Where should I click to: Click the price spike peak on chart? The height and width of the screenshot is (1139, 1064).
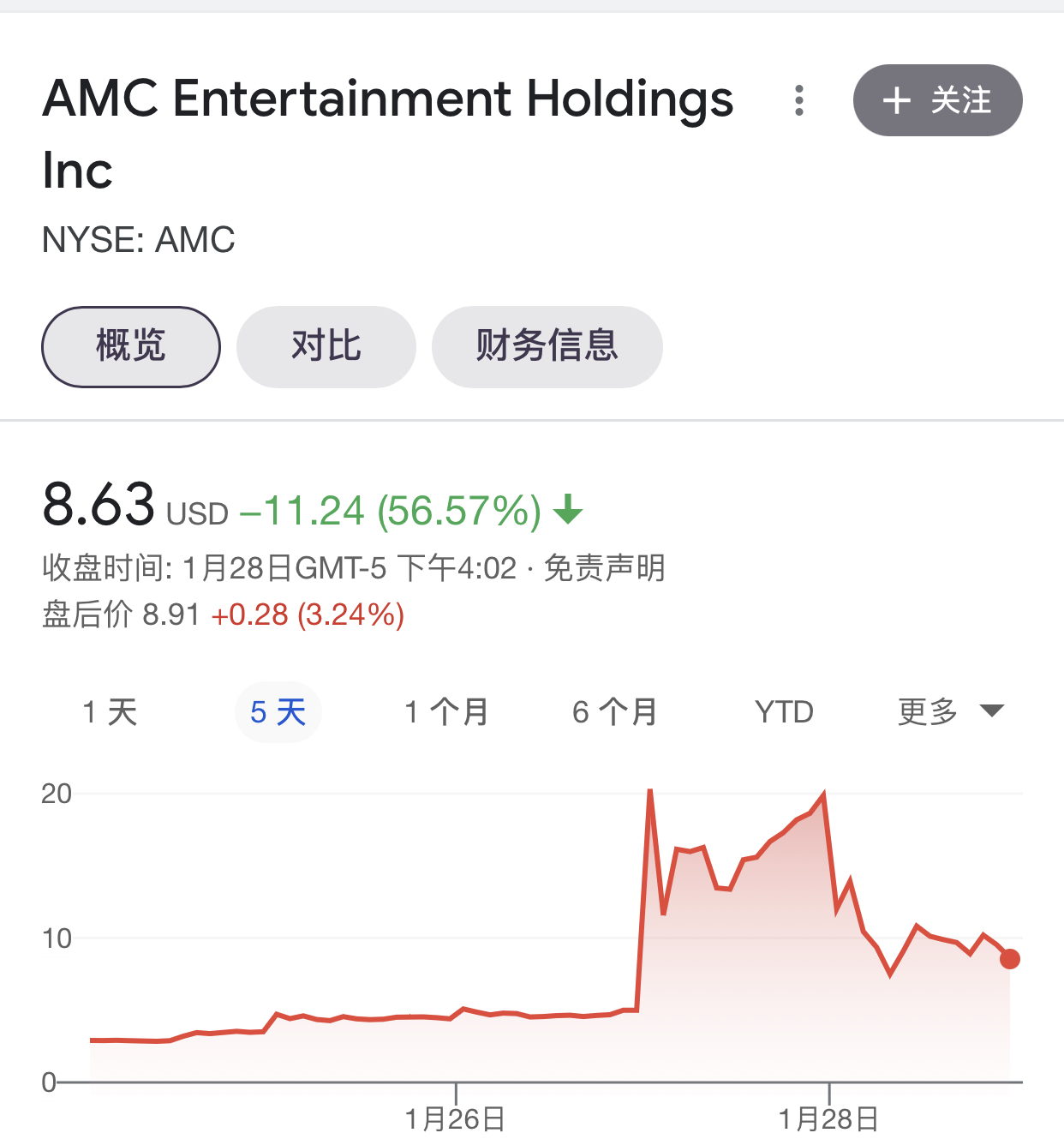[x=650, y=790]
